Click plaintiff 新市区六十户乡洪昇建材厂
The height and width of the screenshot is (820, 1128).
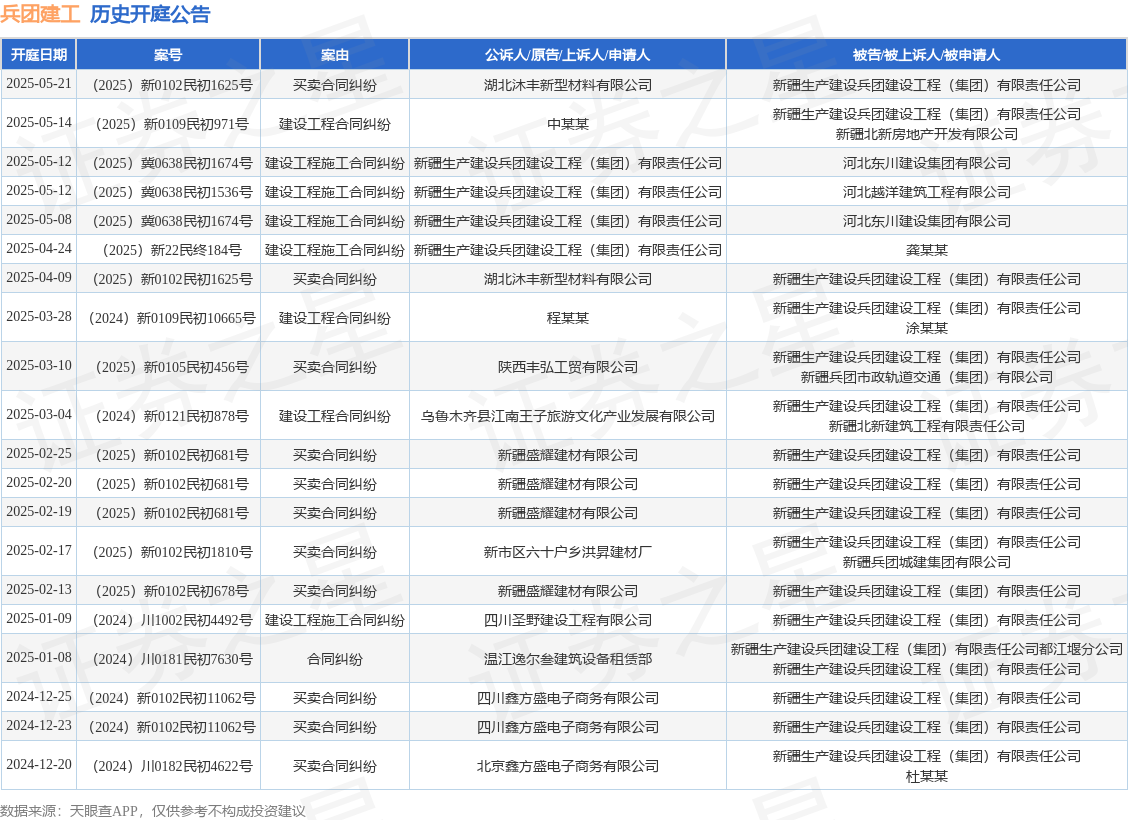tap(568, 552)
